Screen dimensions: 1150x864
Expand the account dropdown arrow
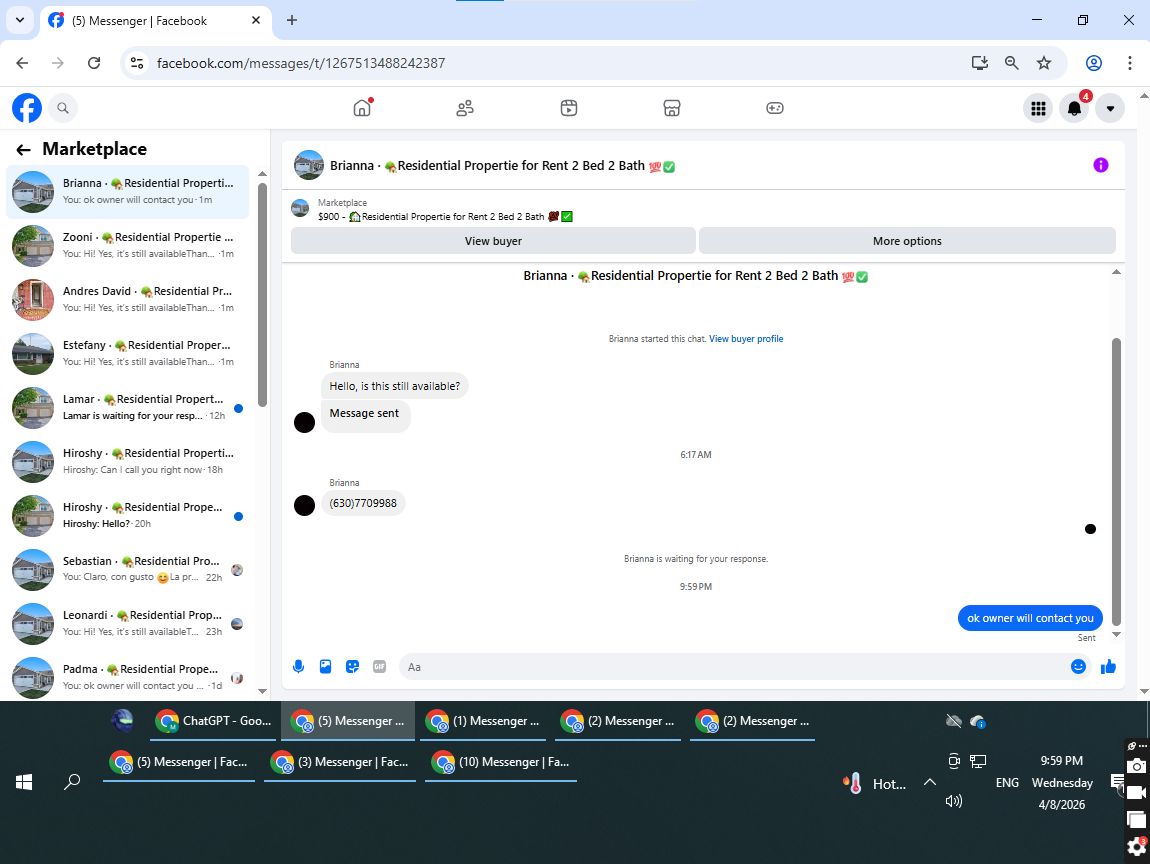1110,109
